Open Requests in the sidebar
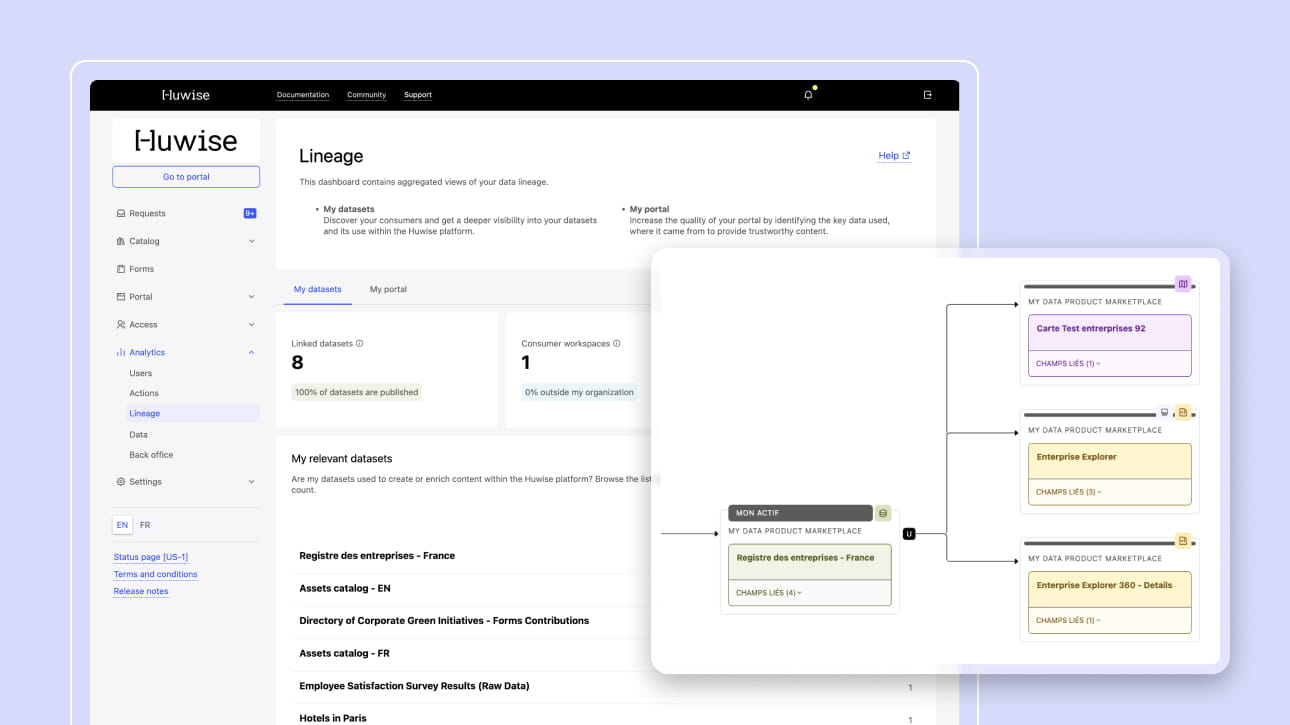Viewport: 1290px width, 725px height. [147, 213]
